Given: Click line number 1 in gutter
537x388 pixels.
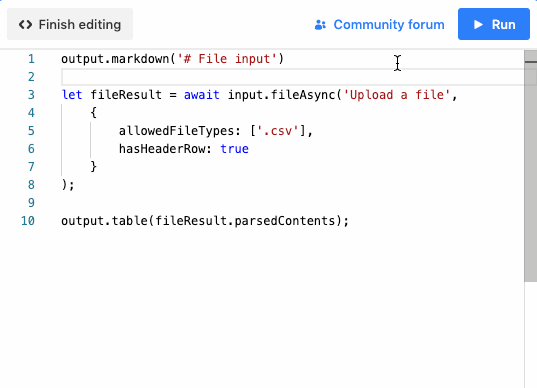Looking at the screenshot, I should click(x=31, y=59).
